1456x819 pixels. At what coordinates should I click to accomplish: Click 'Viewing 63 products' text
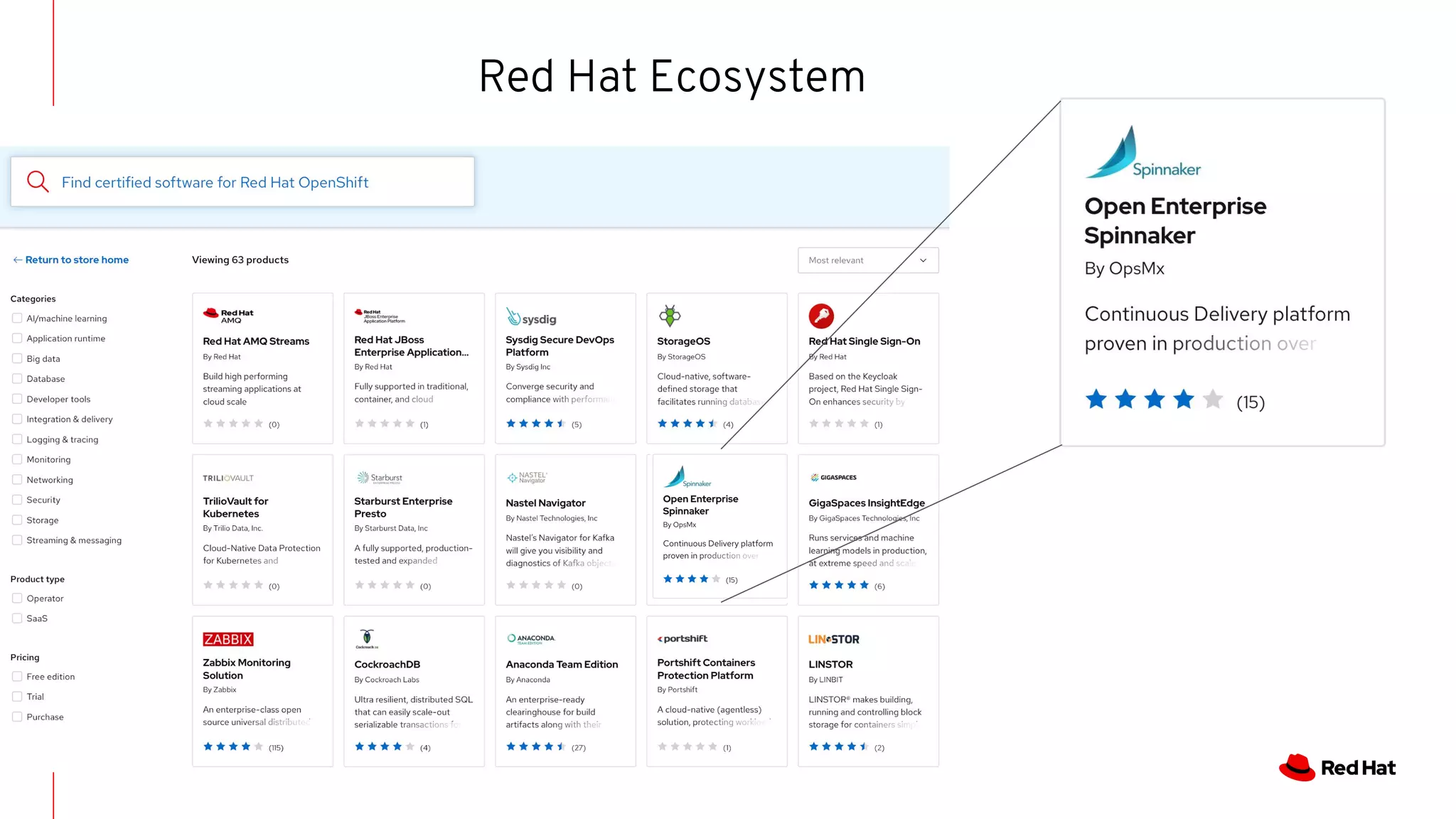coord(240,260)
